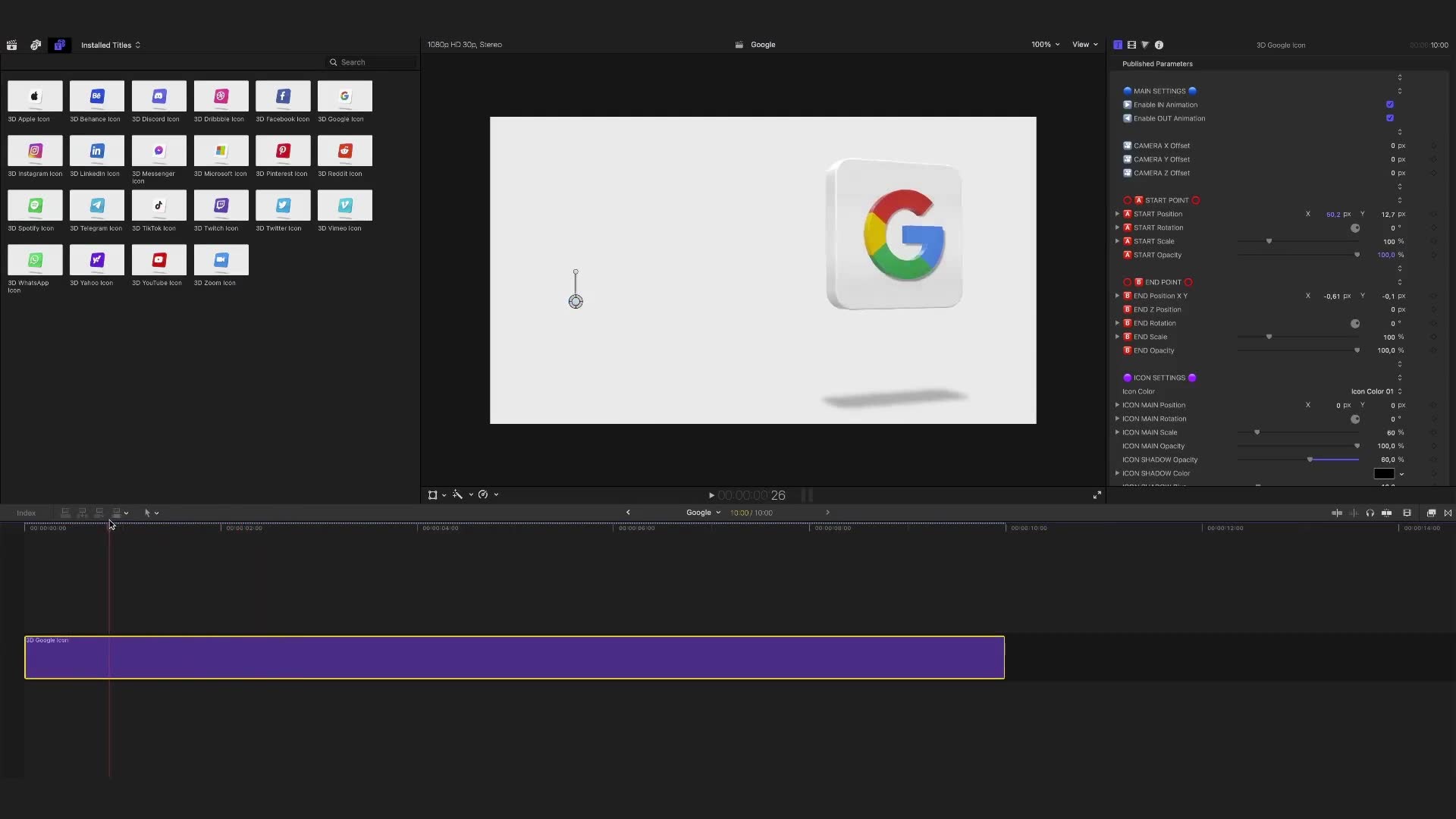Open the Video inspector filmstrip icon
This screenshot has width=1456, height=819.
[x=1131, y=45]
